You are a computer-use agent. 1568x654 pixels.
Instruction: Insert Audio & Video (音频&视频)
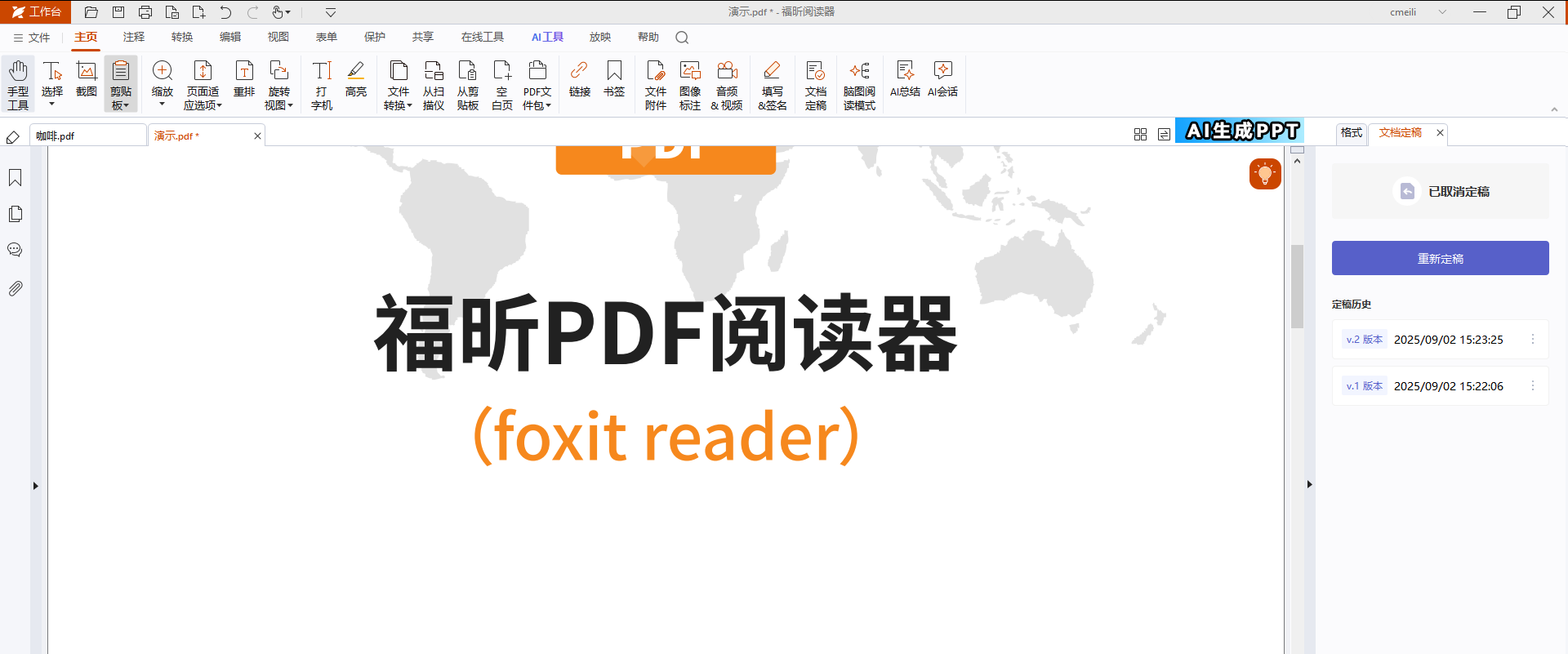click(727, 84)
